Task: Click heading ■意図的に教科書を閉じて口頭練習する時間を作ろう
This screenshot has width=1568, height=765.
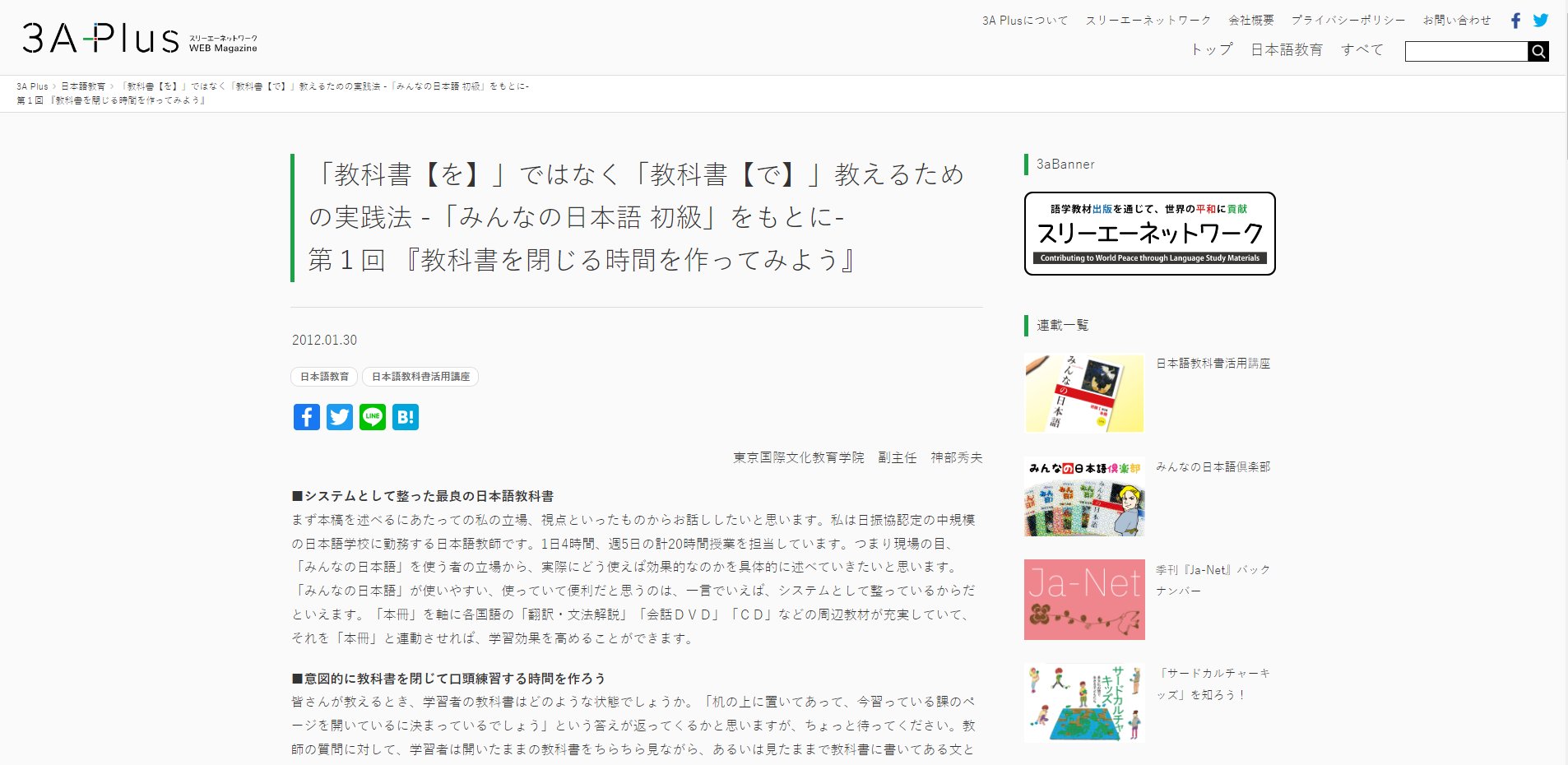Action: (x=448, y=679)
